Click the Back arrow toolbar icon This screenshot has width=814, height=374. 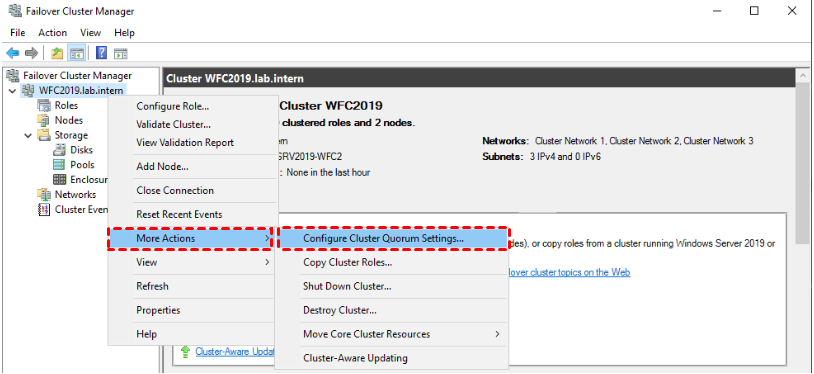click(x=12, y=53)
